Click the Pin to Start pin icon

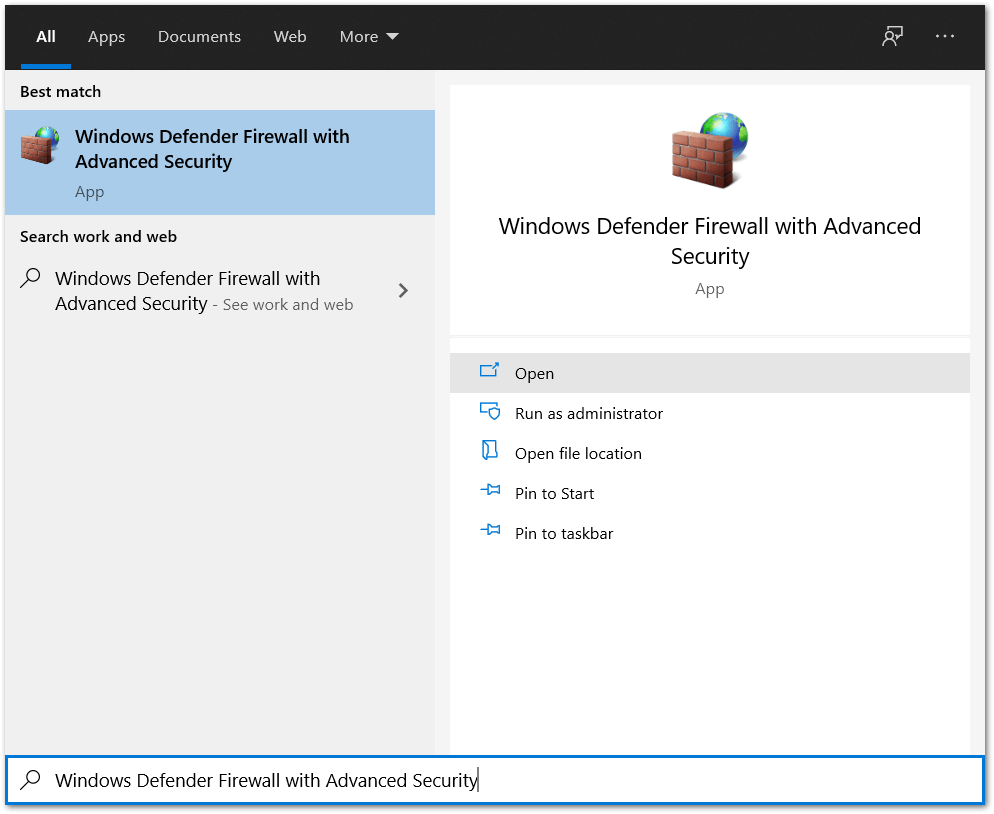[x=490, y=490]
